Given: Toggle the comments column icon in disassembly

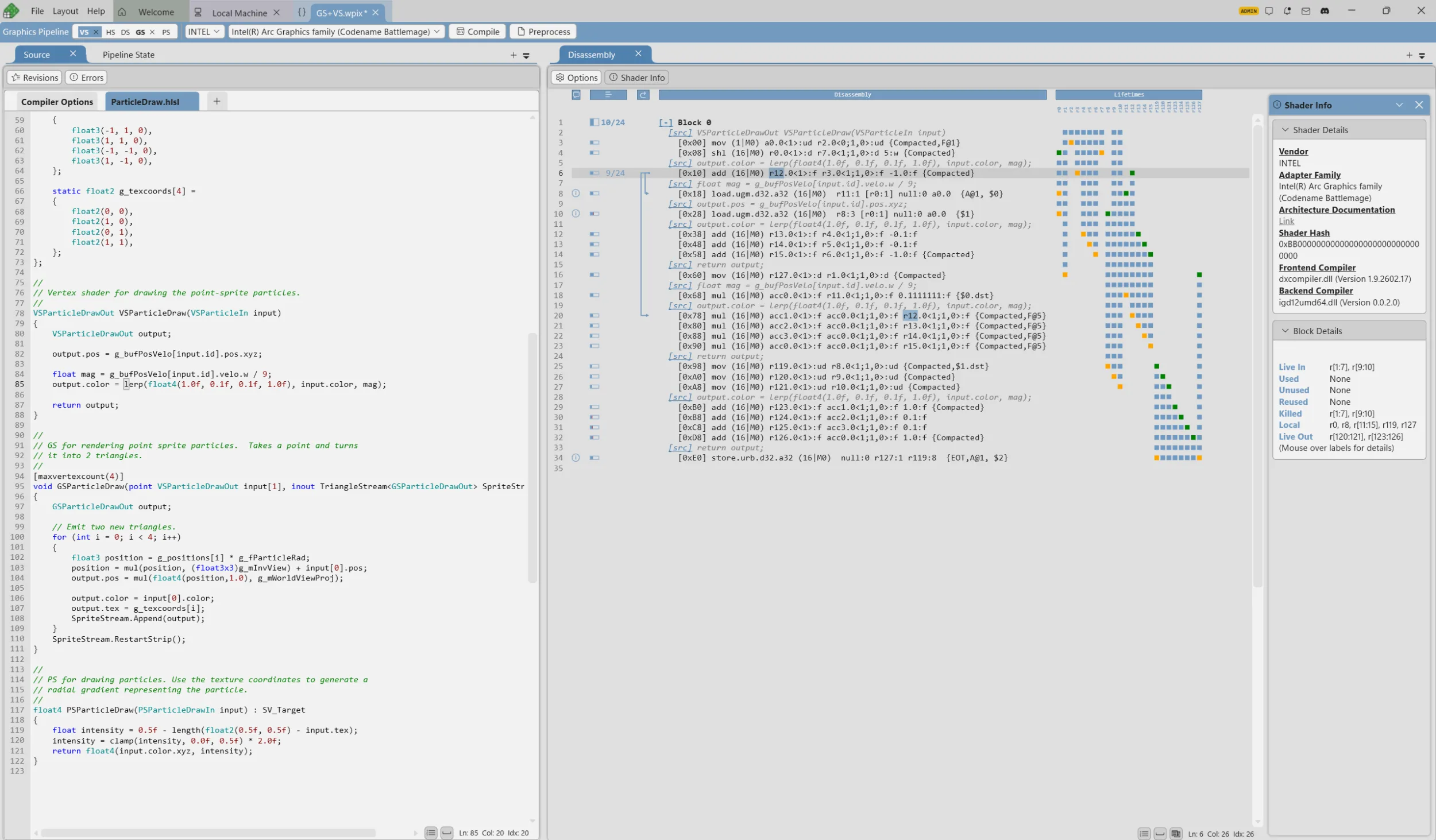Looking at the screenshot, I should pos(576,95).
